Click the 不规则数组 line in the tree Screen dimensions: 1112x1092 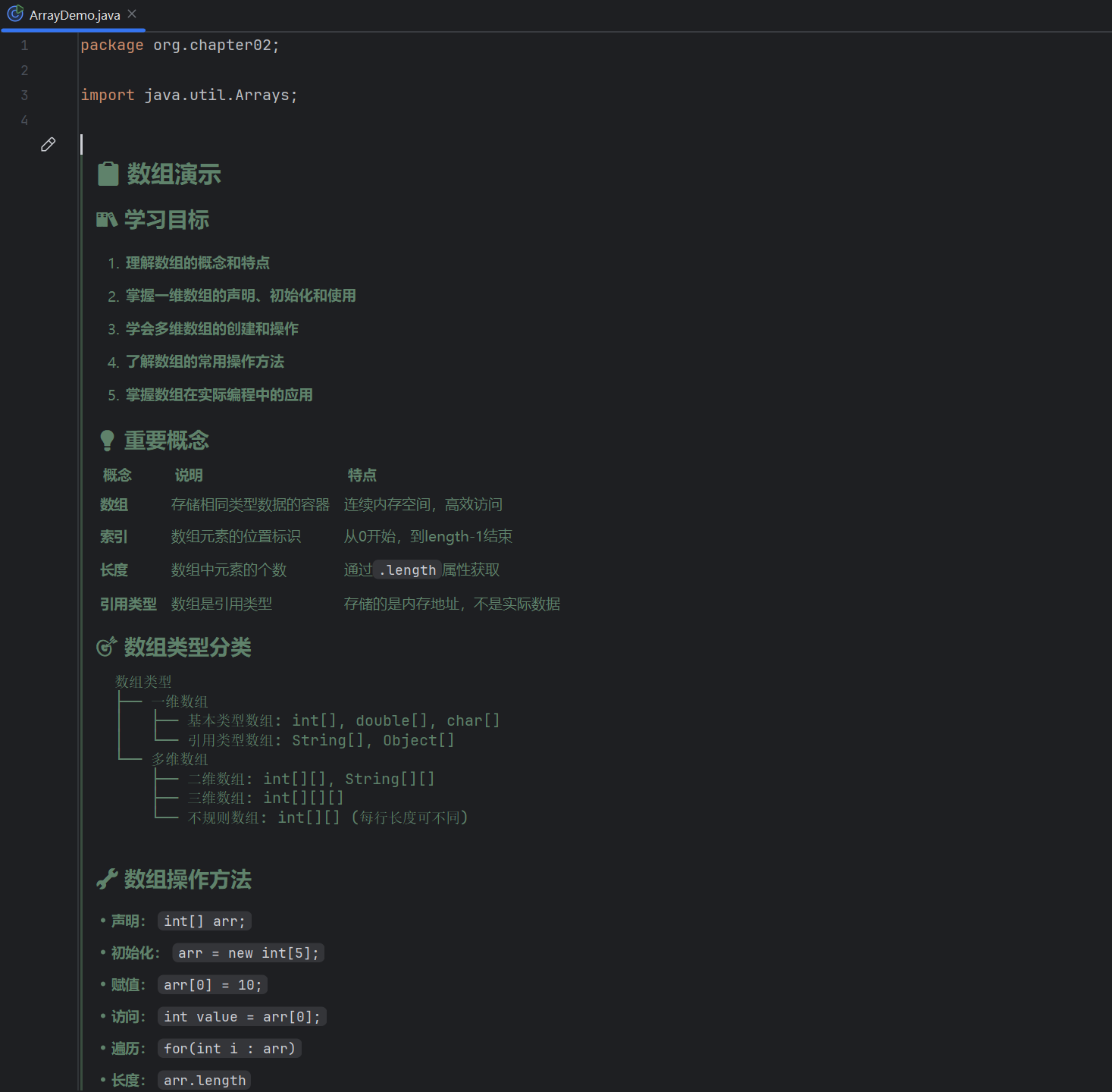pos(327,818)
